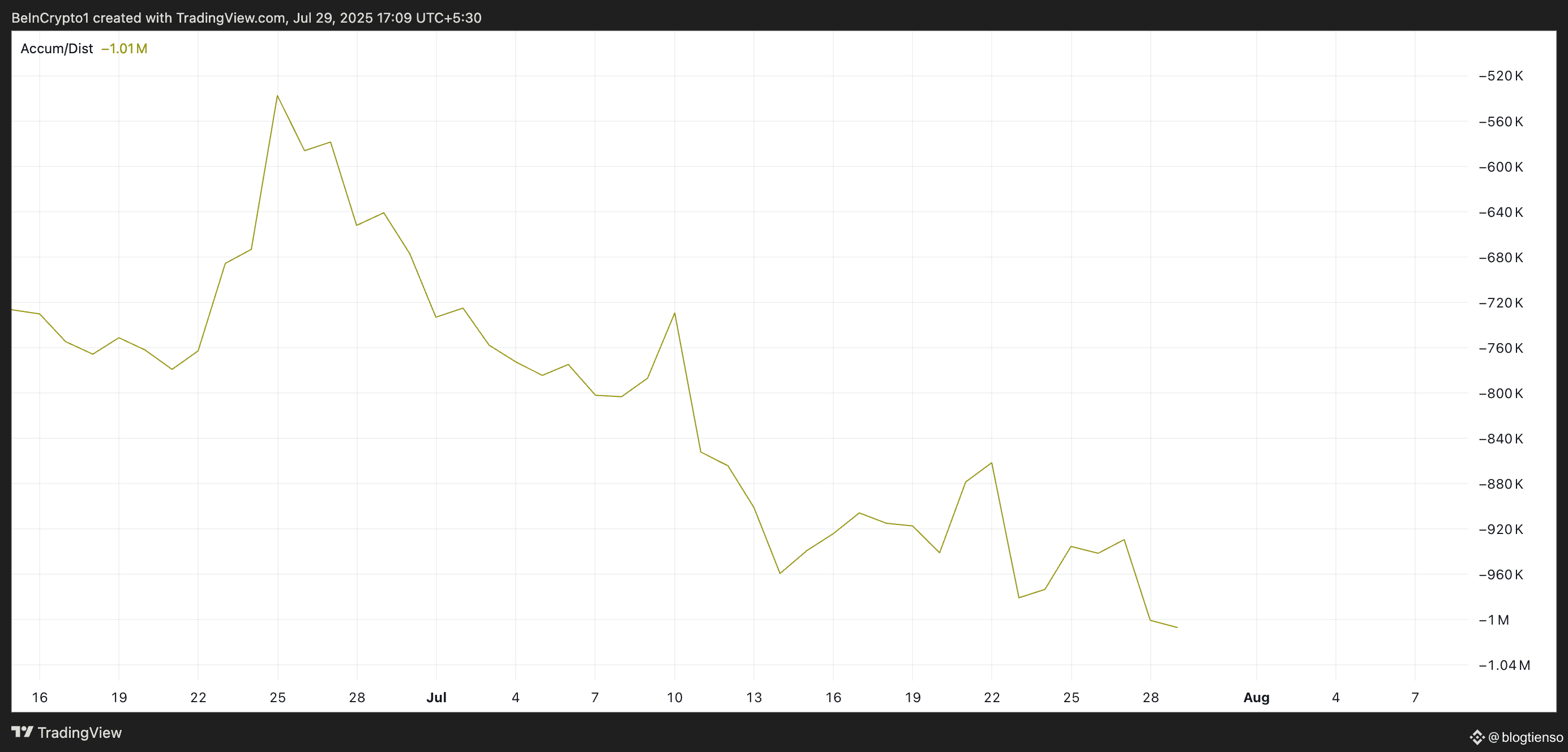
Task: Click the June 25 date label
Action: pyautogui.click(x=277, y=698)
